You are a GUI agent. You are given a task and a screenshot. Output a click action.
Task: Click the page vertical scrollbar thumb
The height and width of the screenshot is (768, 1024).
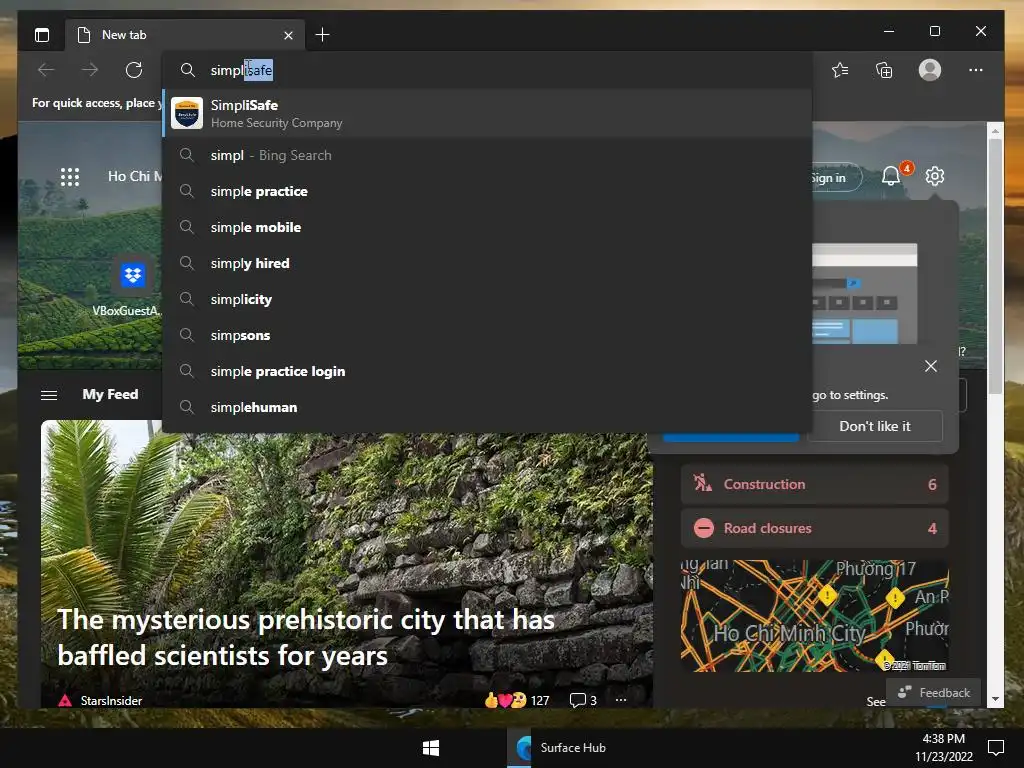pos(995,266)
